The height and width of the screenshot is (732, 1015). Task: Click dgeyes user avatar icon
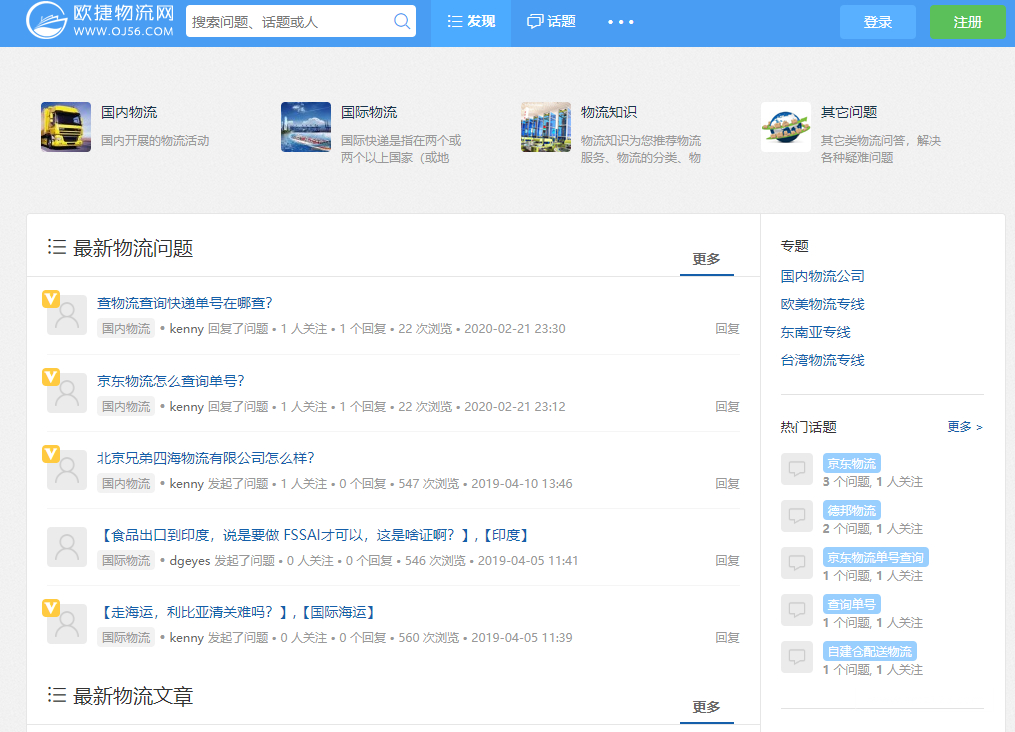point(67,547)
